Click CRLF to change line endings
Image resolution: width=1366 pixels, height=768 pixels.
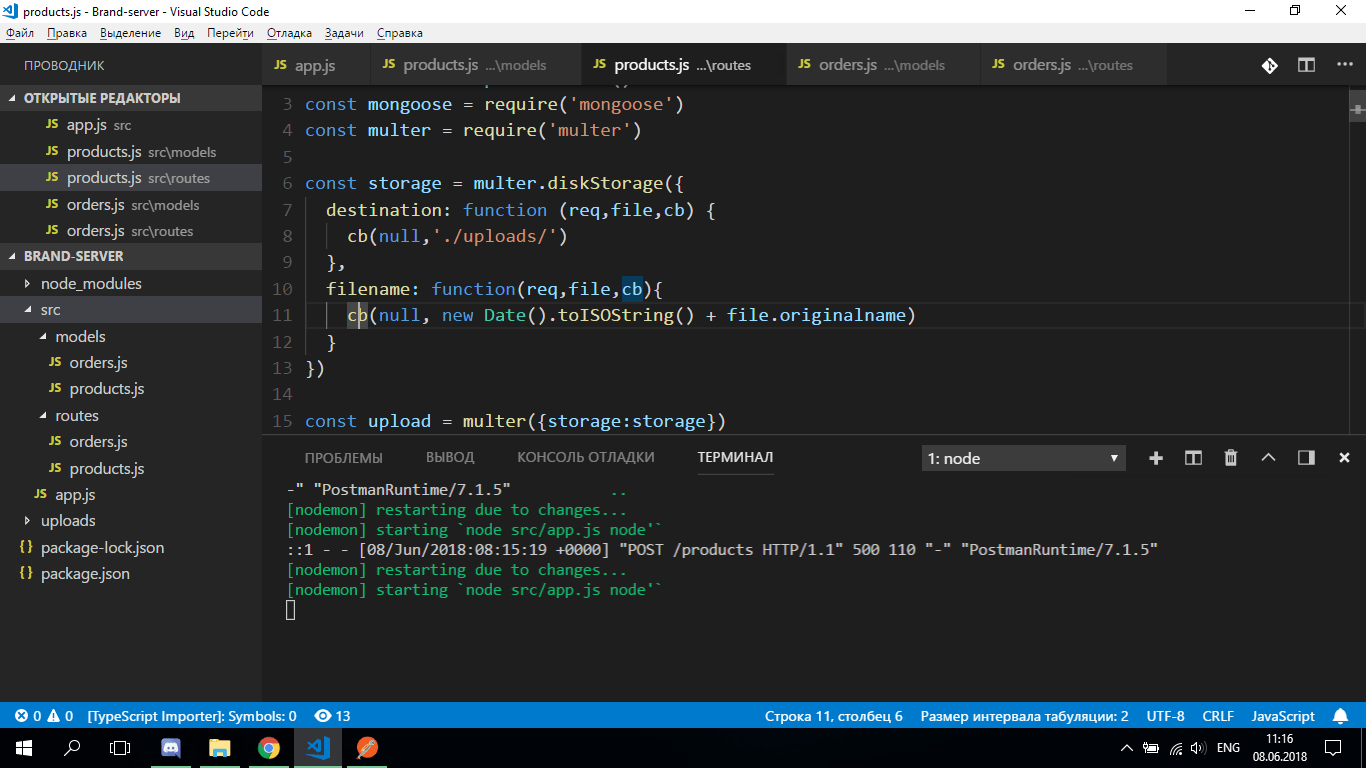1218,716
